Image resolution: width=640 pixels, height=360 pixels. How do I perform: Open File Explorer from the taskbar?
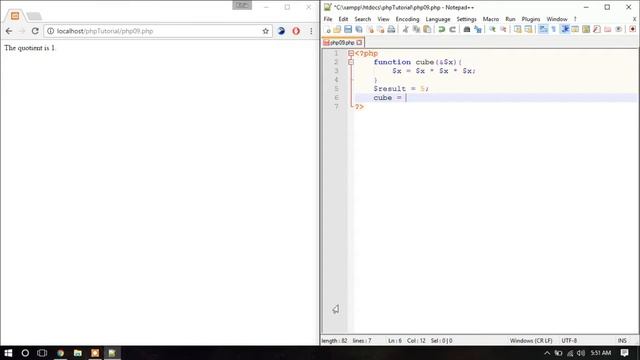78,353
